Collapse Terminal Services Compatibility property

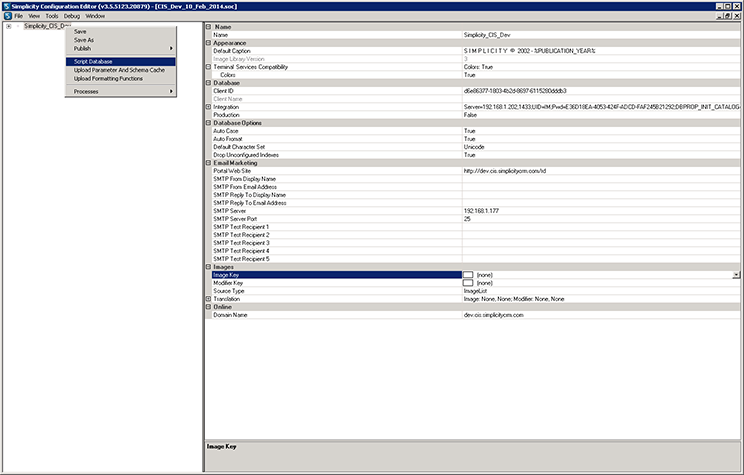coord(208,67)
